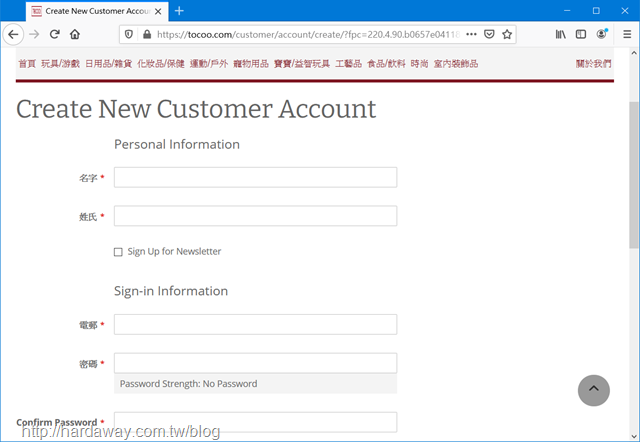Open the 食品/飲料 category link

point(386,64)
